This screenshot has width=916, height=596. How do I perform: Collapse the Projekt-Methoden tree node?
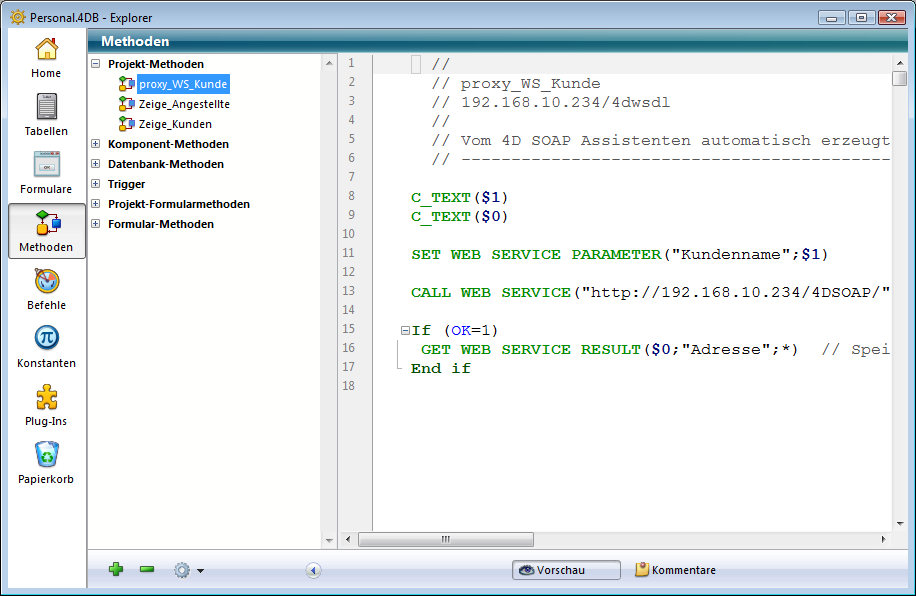click(x=96, y=64)
